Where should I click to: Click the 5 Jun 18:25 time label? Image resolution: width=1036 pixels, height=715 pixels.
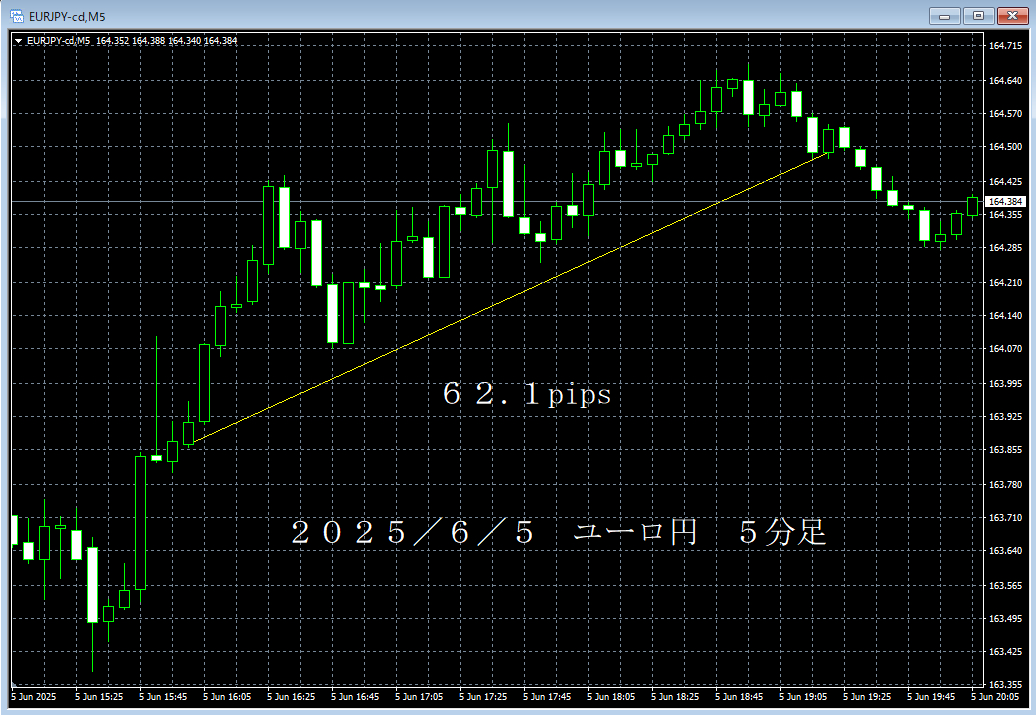click(x=675, y=697)
